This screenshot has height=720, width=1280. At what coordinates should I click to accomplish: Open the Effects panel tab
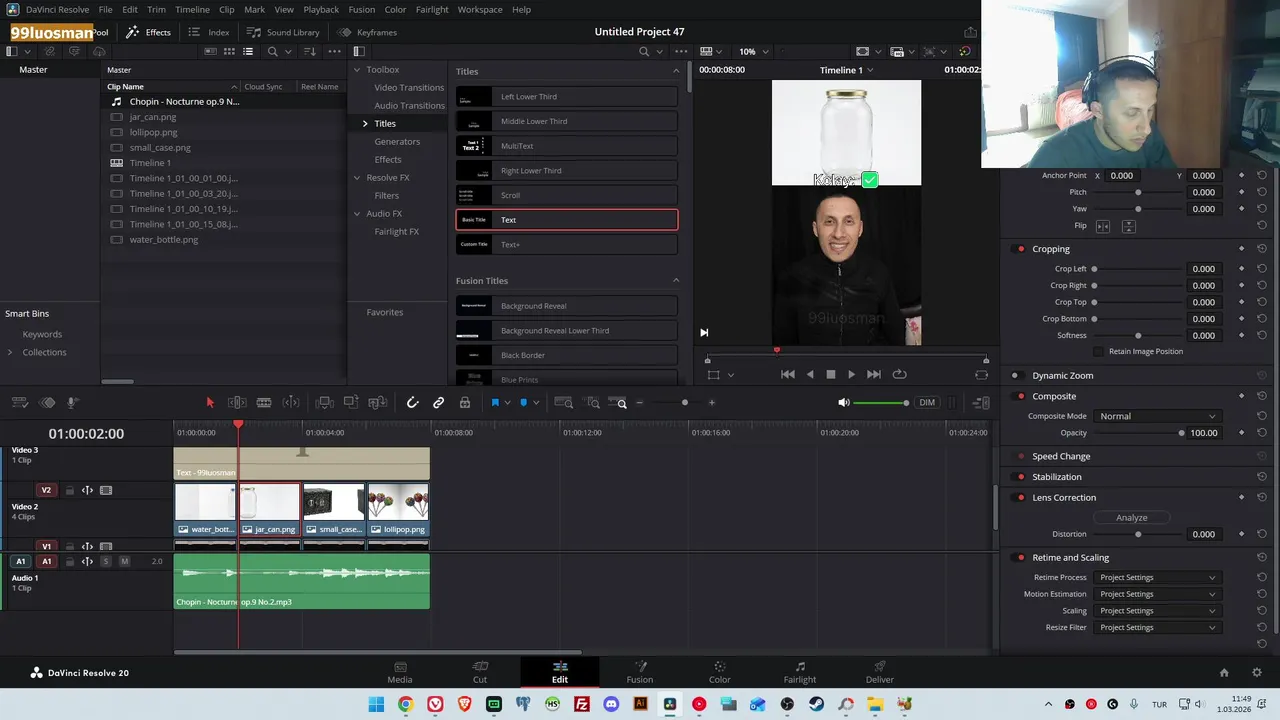(x=149, y=32)
